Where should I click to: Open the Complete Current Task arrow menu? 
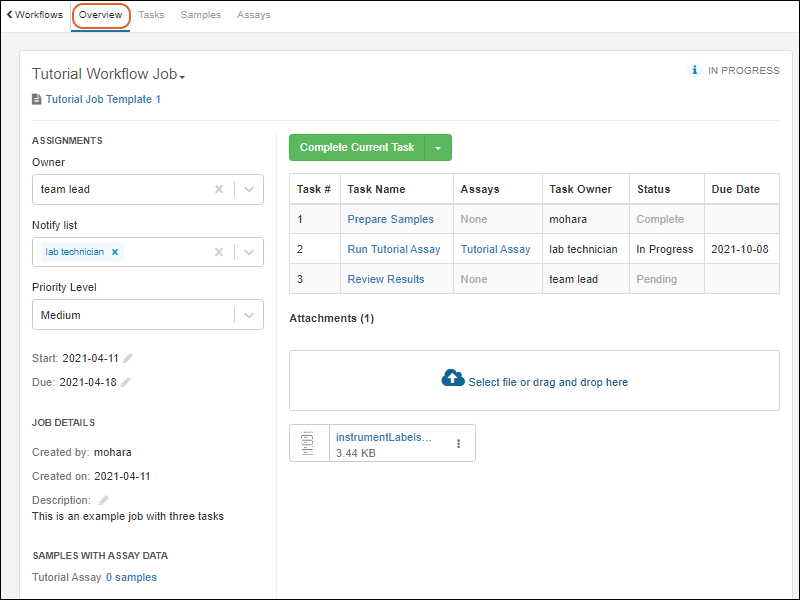[x=438, y=148]
